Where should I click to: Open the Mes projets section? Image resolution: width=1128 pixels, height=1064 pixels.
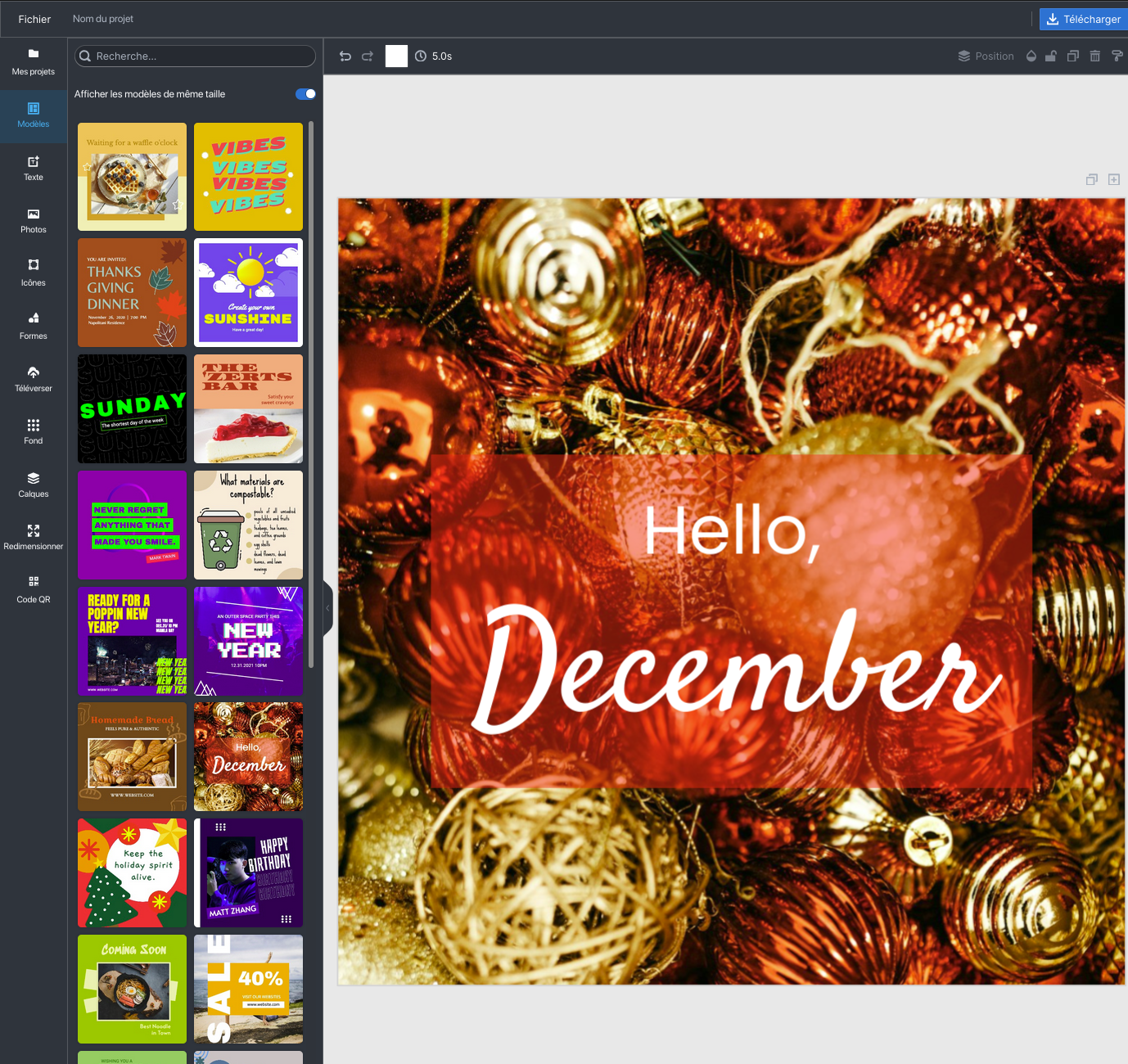(x=34, y=62)
